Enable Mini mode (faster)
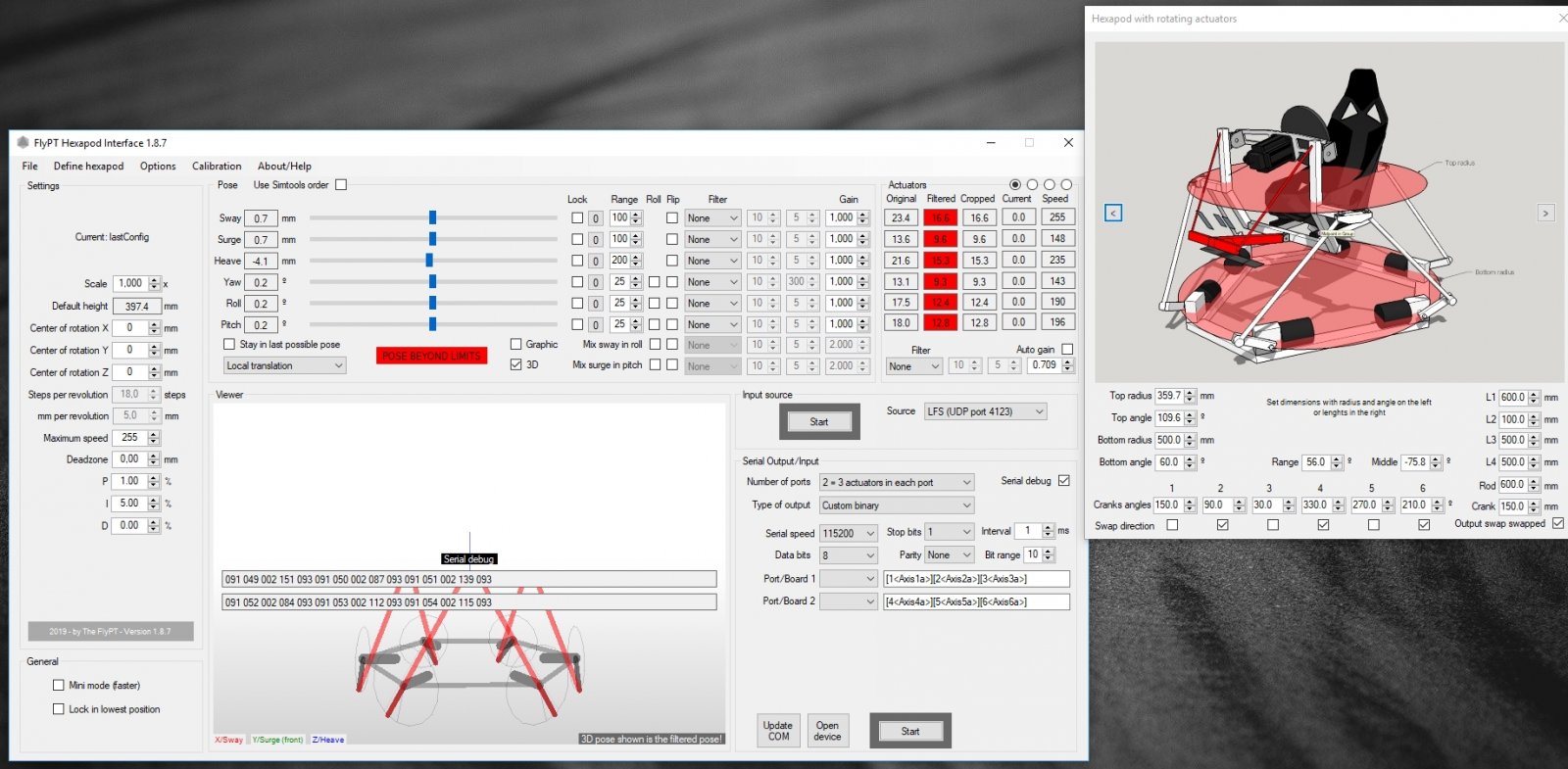Viewport: 1568px width, 769px height. tap(59, 686)
